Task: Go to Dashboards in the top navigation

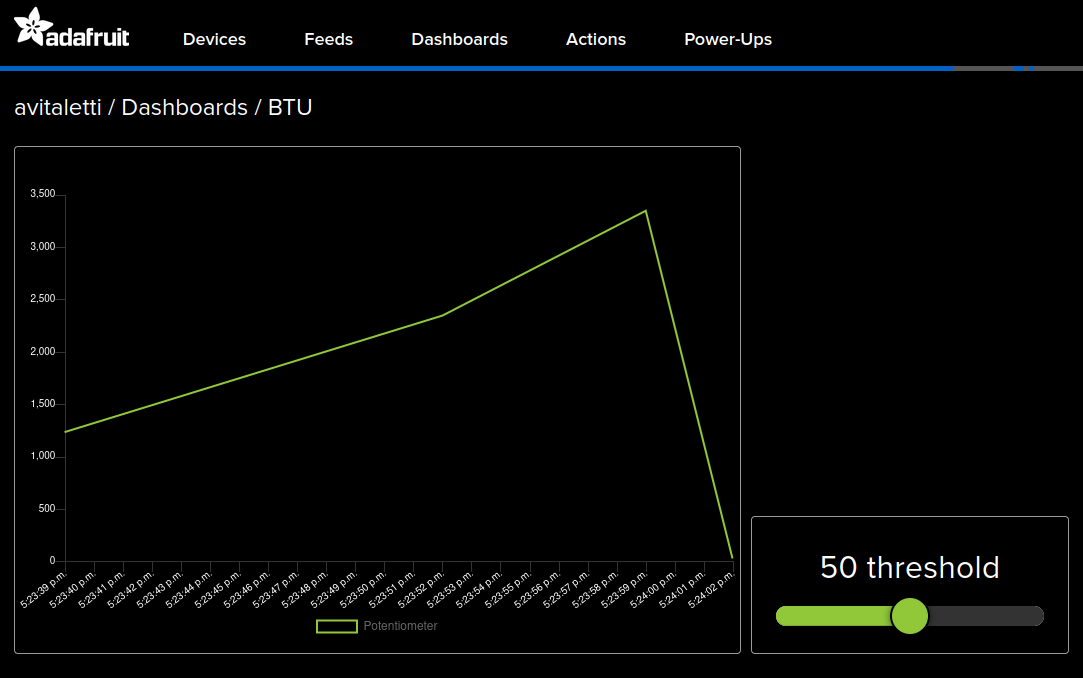Action: coord(459,39)
